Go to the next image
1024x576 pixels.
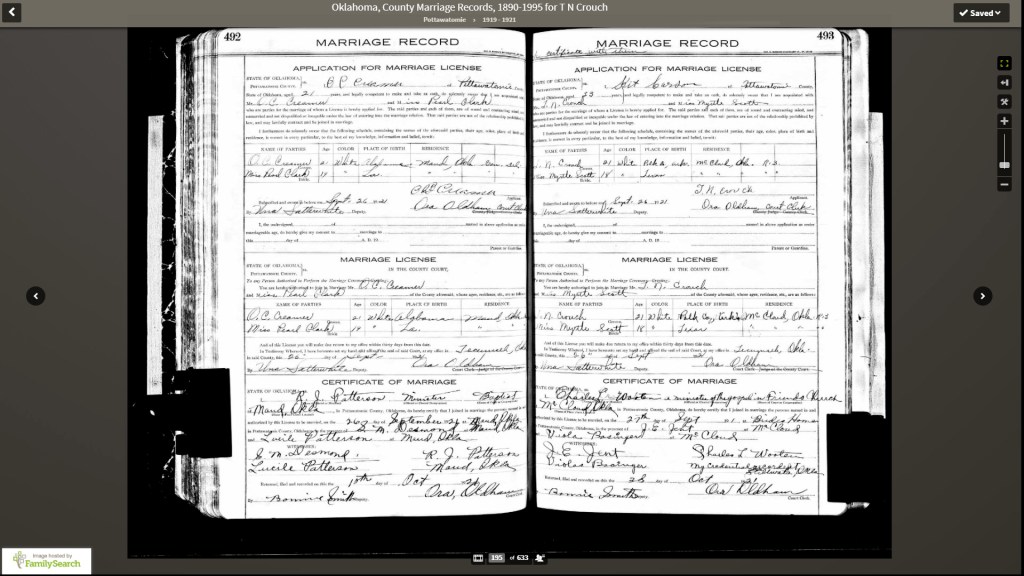point(983,296)
